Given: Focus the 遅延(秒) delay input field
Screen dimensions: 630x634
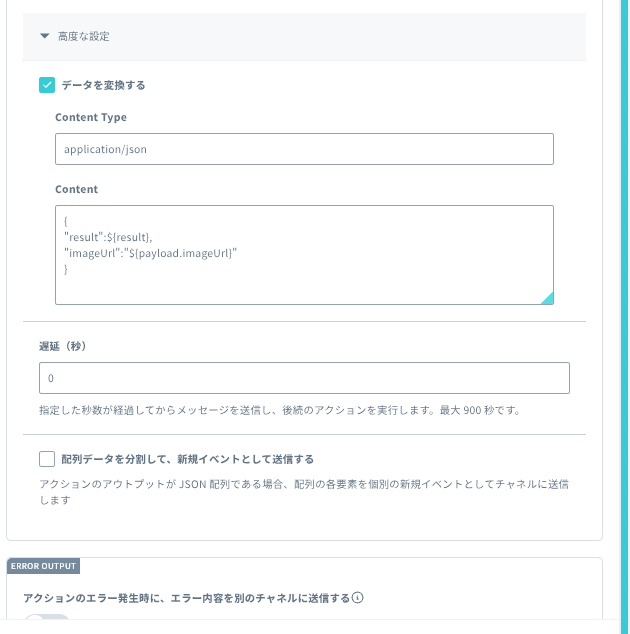Looking at the screenshot, I should coord(304,378).
